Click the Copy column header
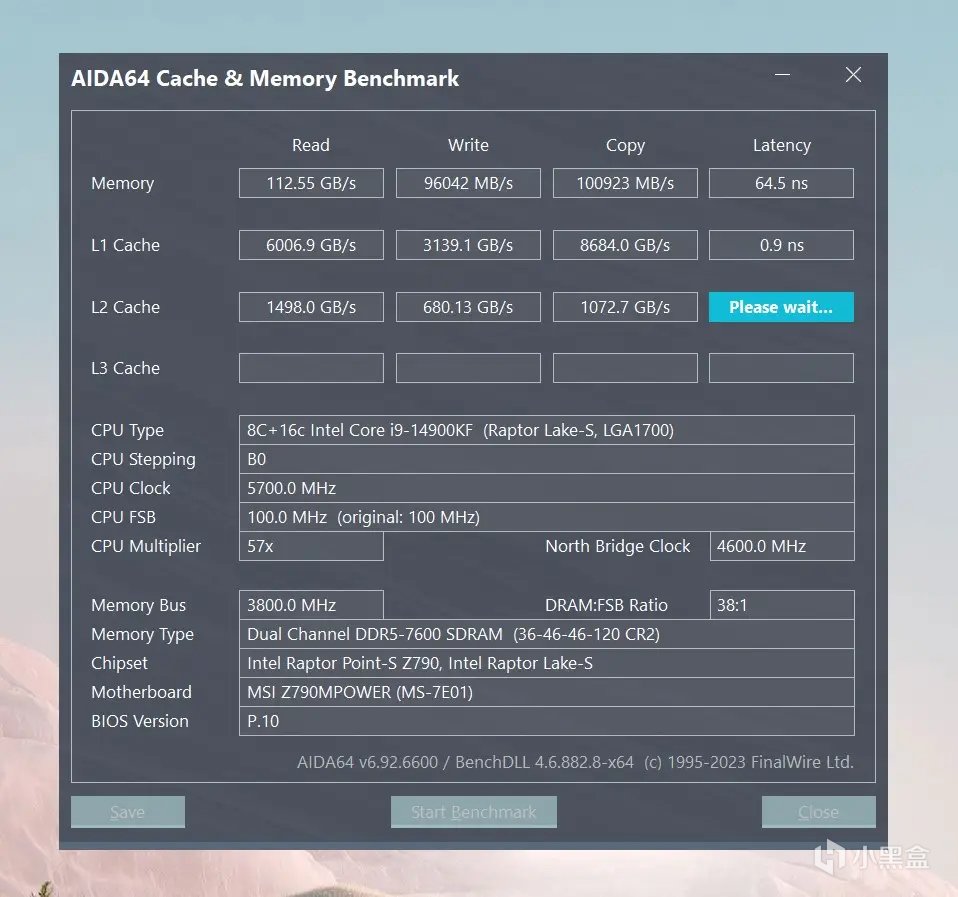The image size is (958, 897). [625, 146]
